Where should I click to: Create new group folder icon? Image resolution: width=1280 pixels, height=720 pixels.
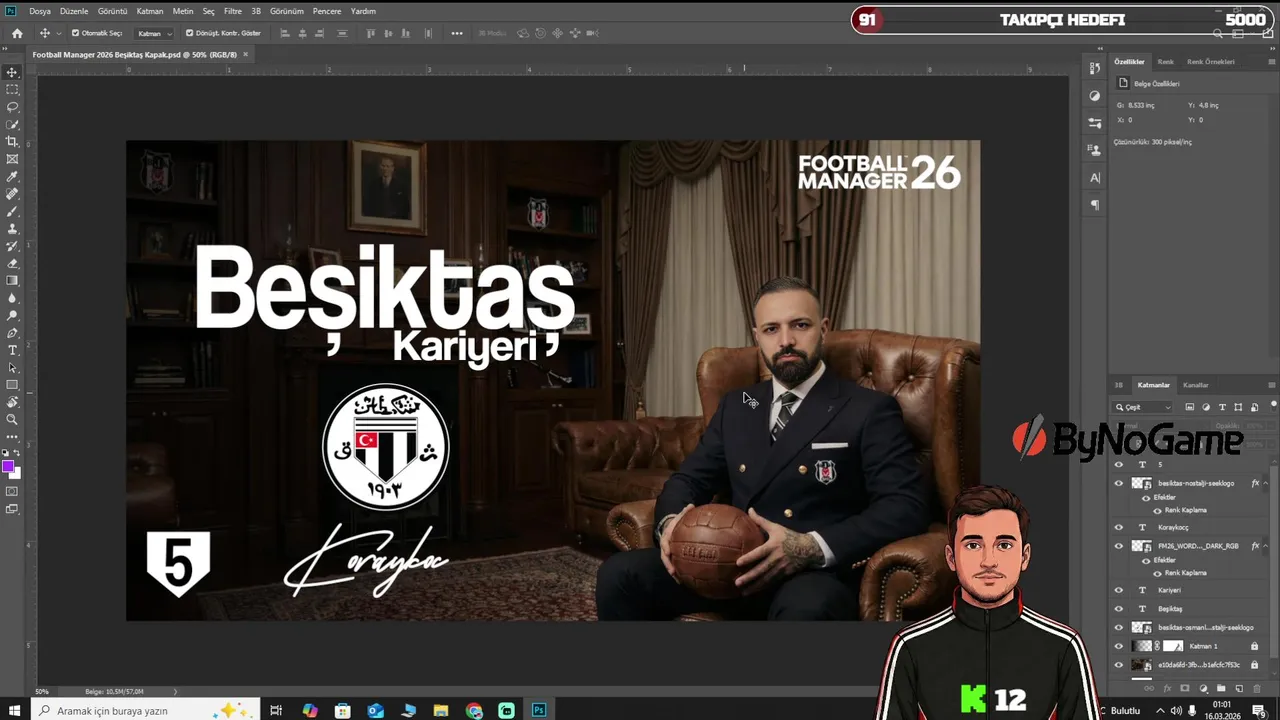point(1221,688)
